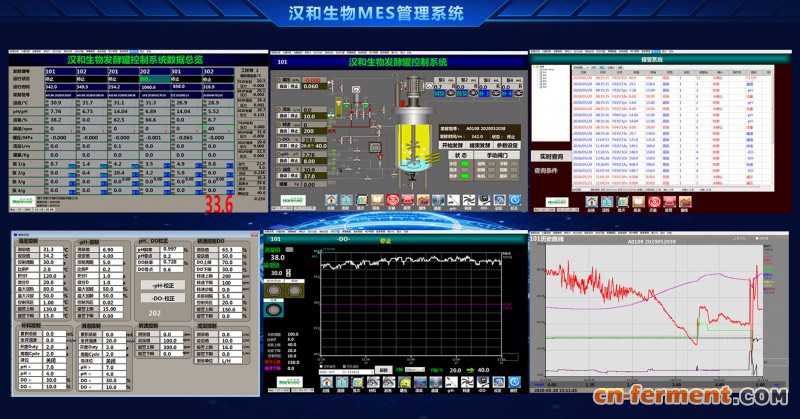Open blue clock icon in control window toolbar
This screenshot has width=800, height=419.
click(x=515, y=200)
